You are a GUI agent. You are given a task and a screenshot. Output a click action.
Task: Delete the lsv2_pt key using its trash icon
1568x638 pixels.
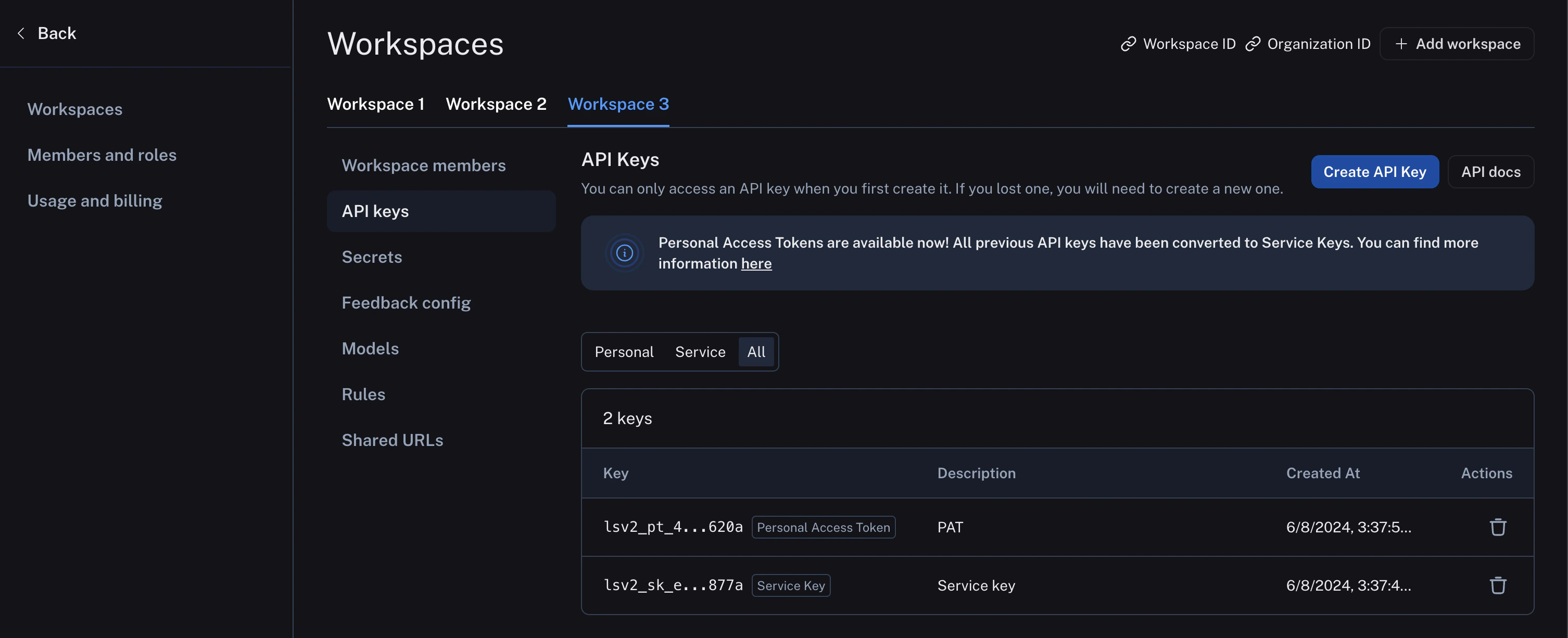click(1498, 527)
